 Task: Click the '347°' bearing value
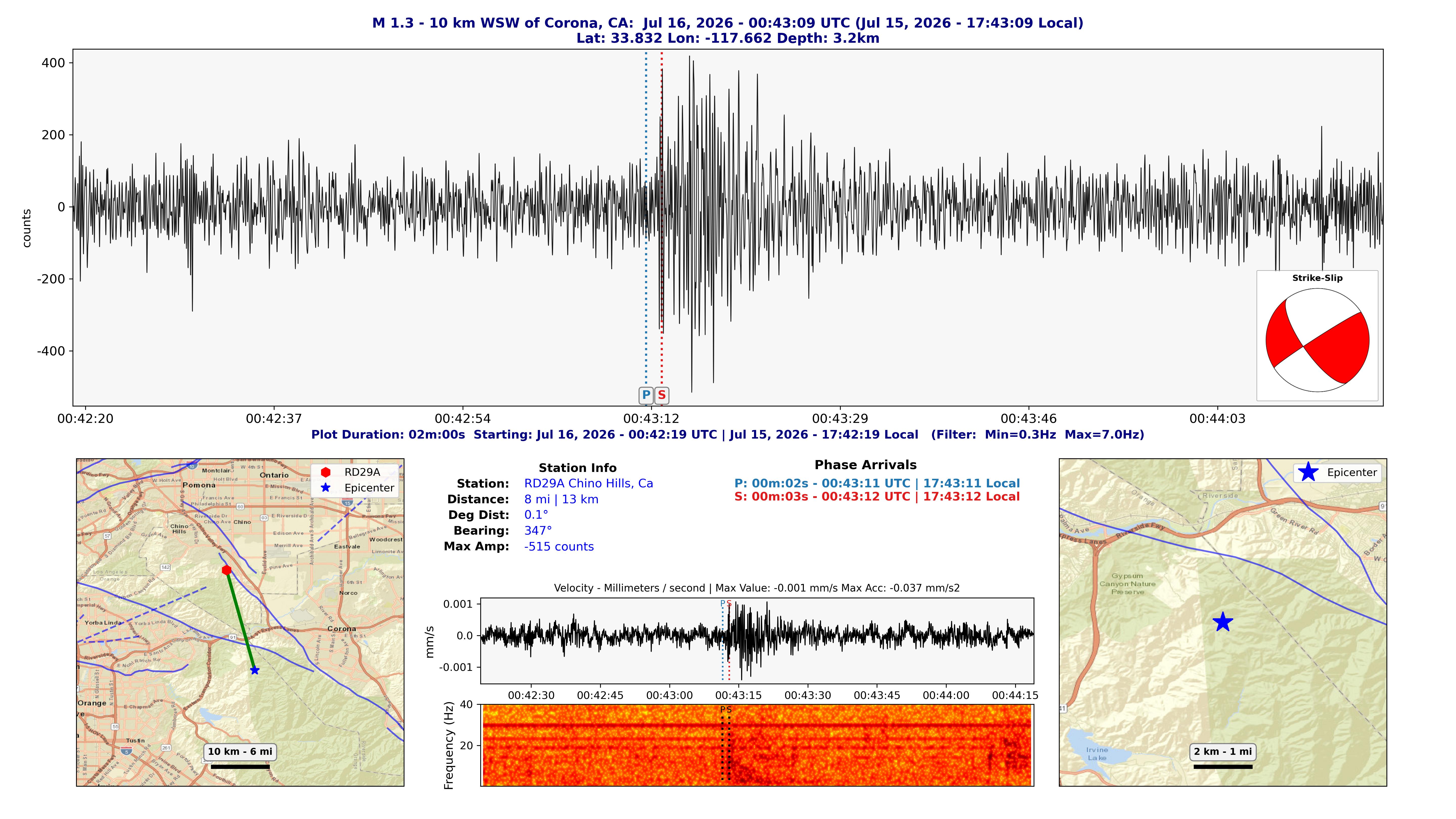[538, 531]
